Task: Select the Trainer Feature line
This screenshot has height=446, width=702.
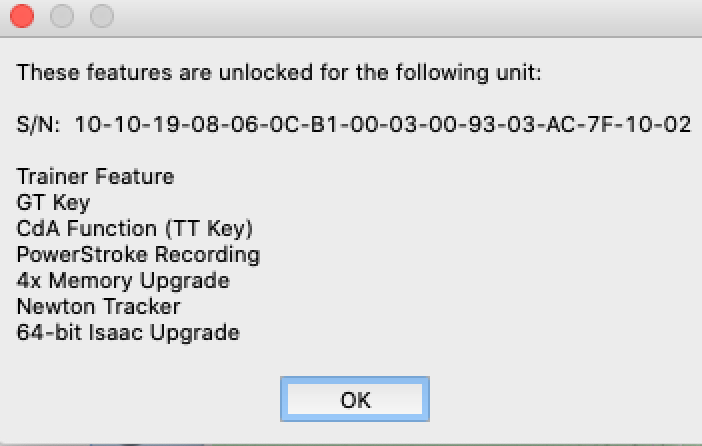Action: tap(96, 177)
